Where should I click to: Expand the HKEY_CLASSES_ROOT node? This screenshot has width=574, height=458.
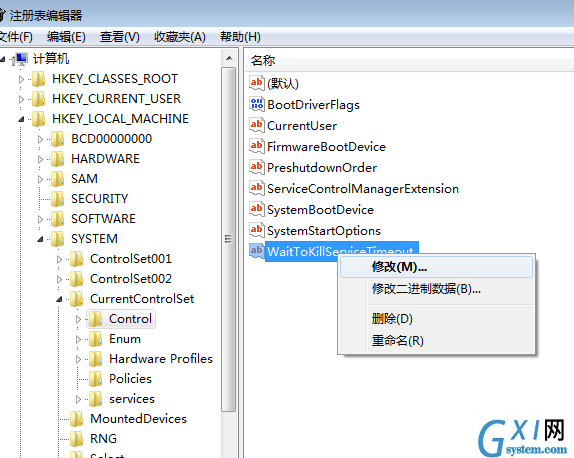click(21, 79)
